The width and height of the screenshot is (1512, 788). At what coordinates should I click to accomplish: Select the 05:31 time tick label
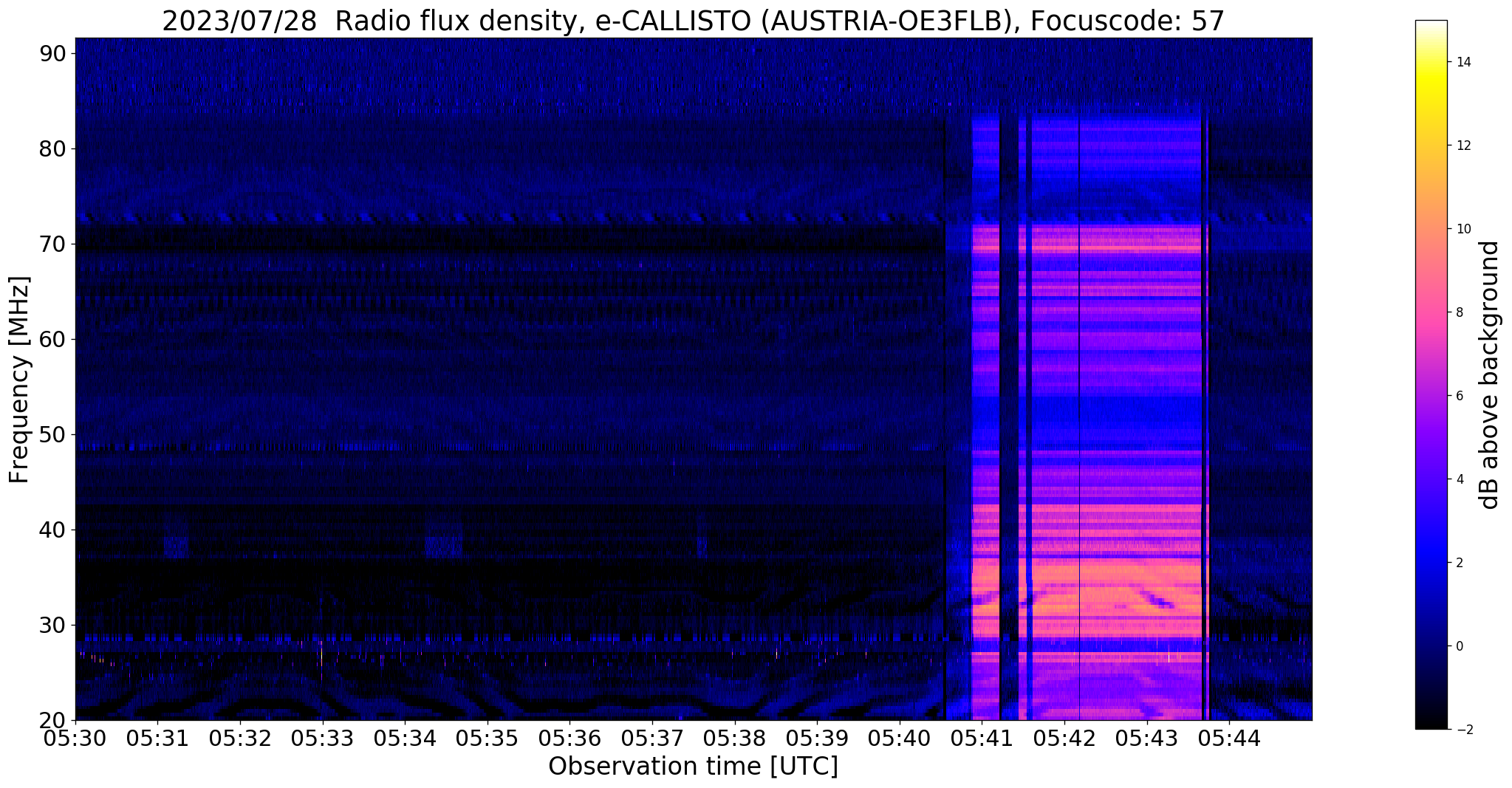pos(157,739)
